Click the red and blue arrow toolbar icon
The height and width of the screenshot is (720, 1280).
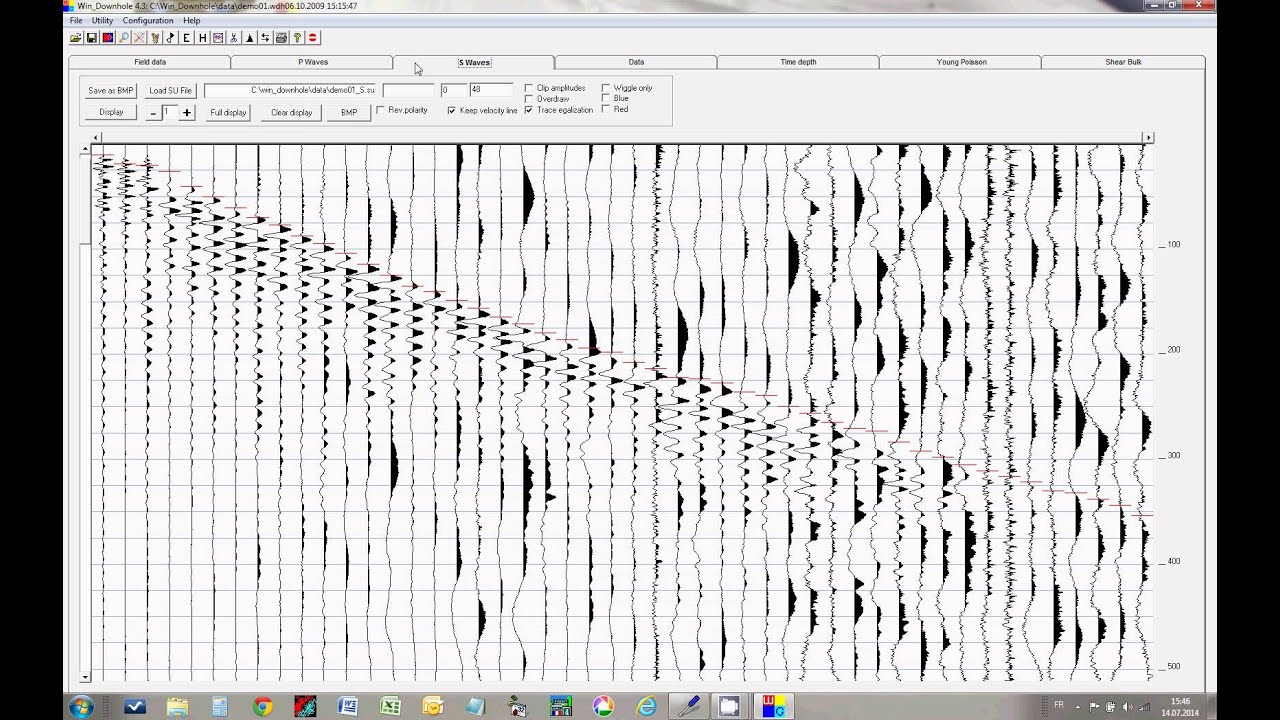point(108,38)
